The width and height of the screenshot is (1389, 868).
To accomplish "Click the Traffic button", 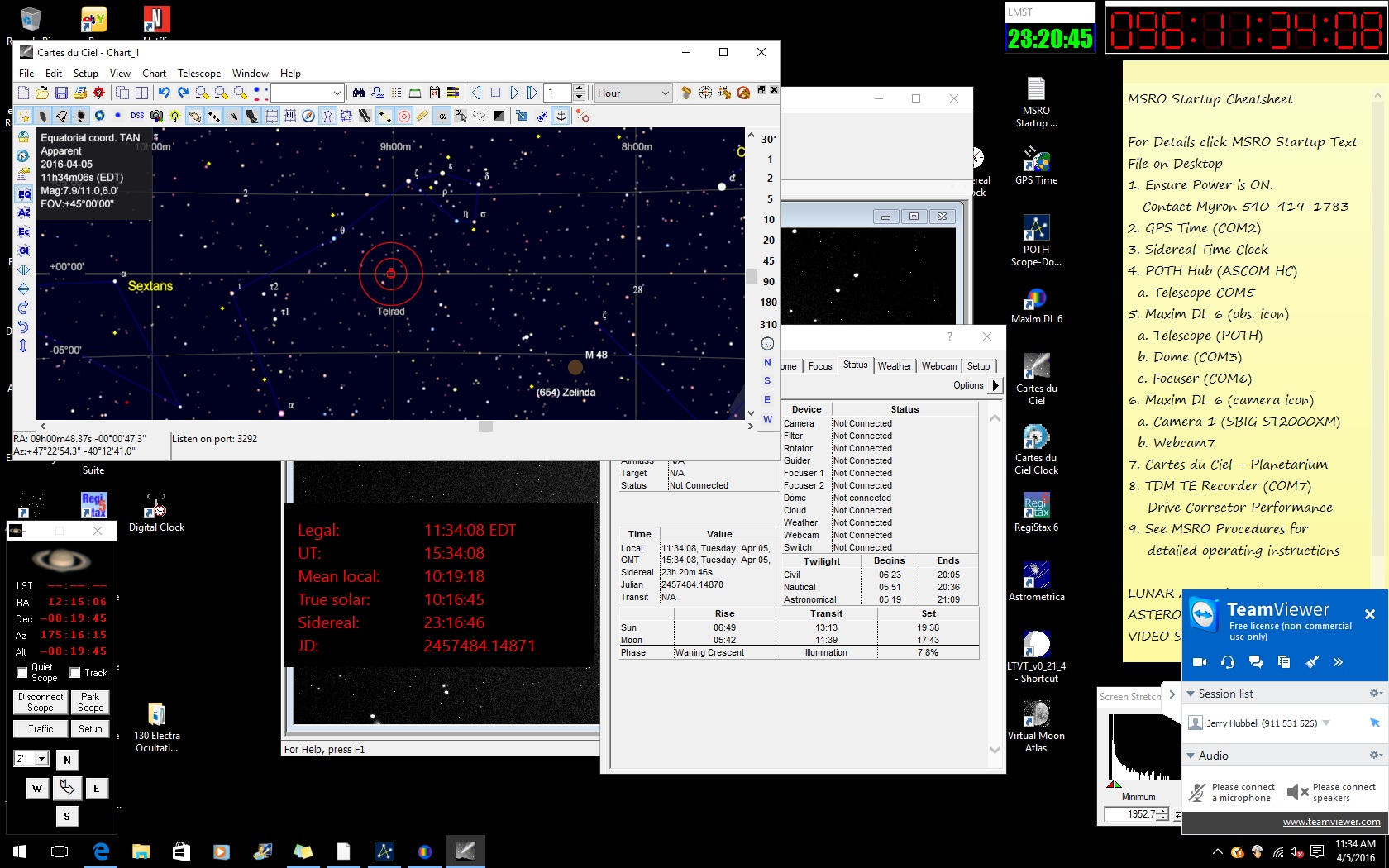I will pos(41,729).
